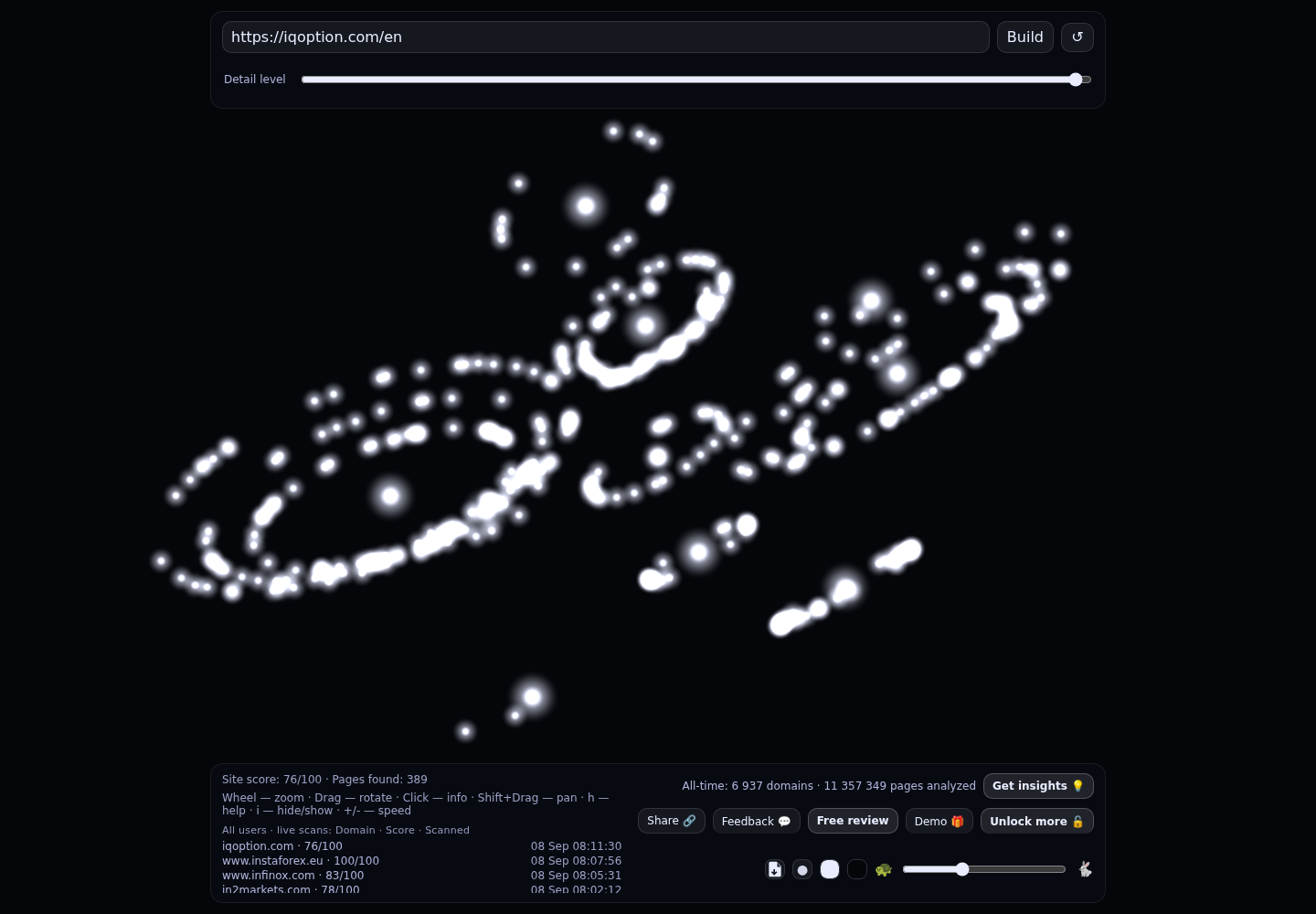Select the white color swatch
1316x914 pixels.
pyautogui.click(x=830, y=869)
